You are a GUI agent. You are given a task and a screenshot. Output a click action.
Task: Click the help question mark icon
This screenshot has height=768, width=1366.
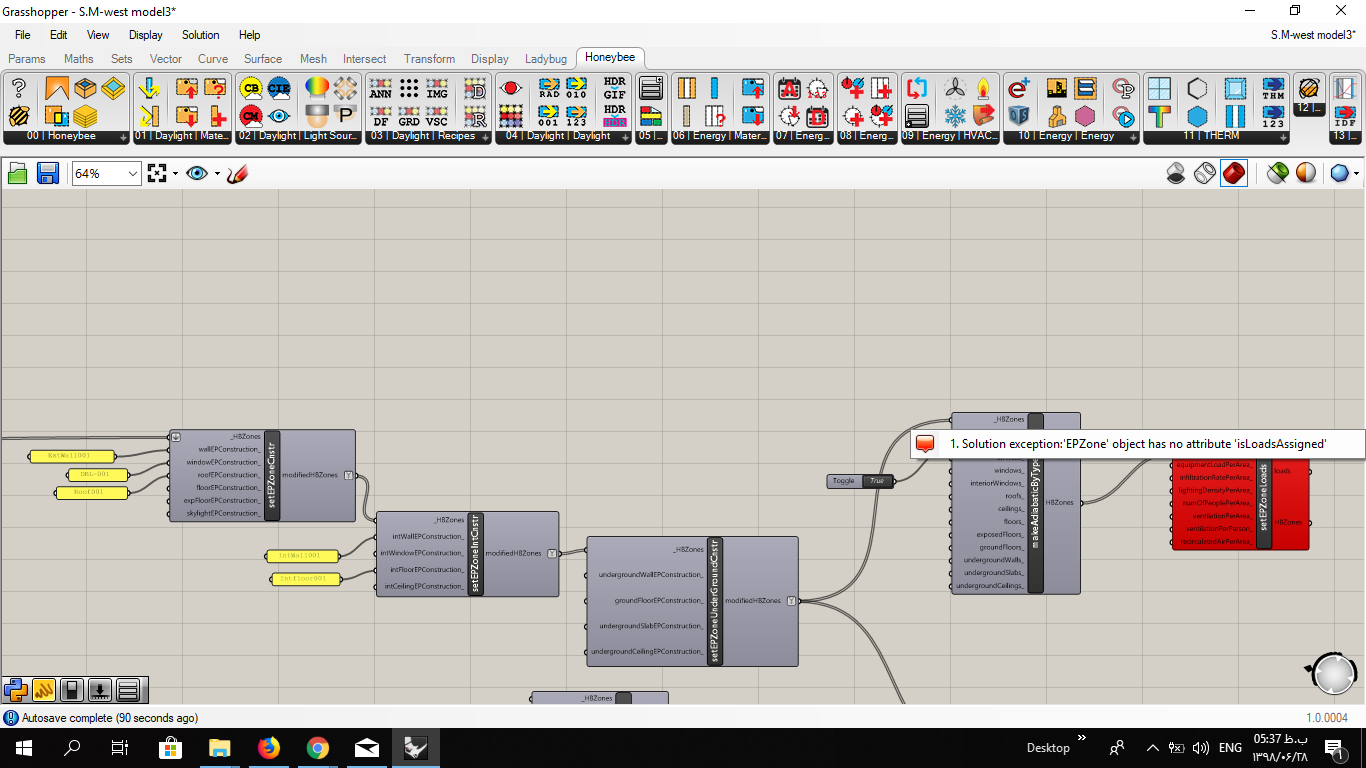click(19, 88)
